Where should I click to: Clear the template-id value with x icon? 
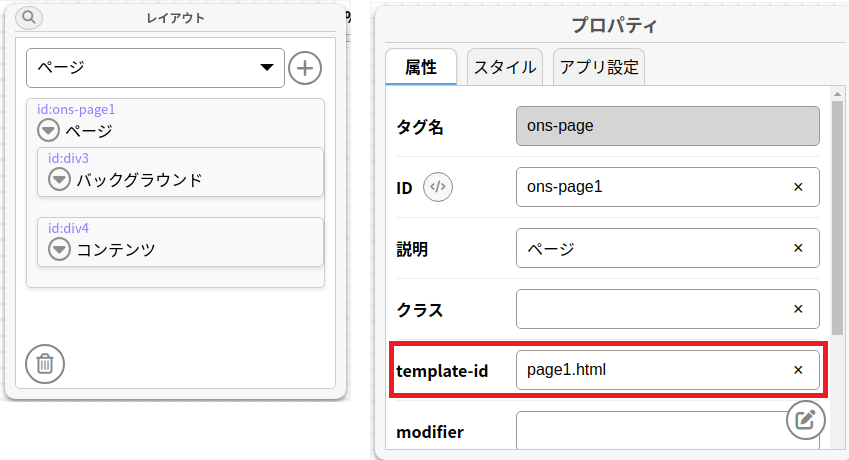click(x=798, y=370)
